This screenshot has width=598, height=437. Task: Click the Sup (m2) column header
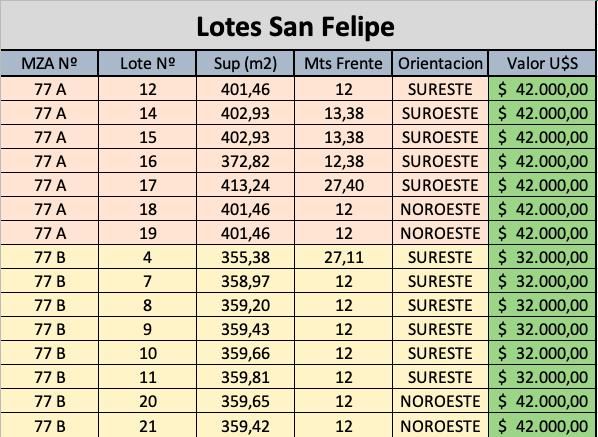point(245,63)
